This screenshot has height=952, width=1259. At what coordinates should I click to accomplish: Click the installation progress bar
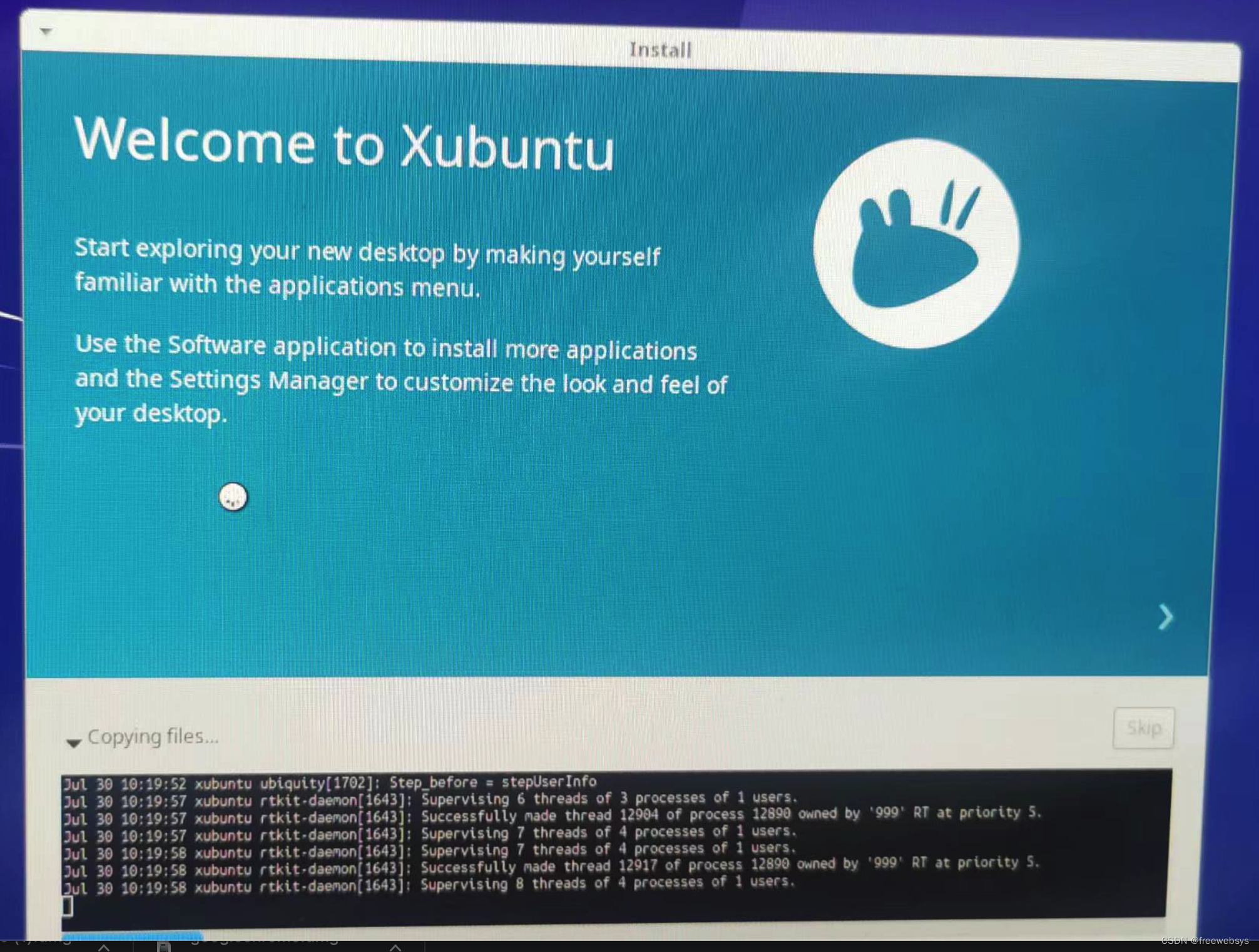[133, 936]
